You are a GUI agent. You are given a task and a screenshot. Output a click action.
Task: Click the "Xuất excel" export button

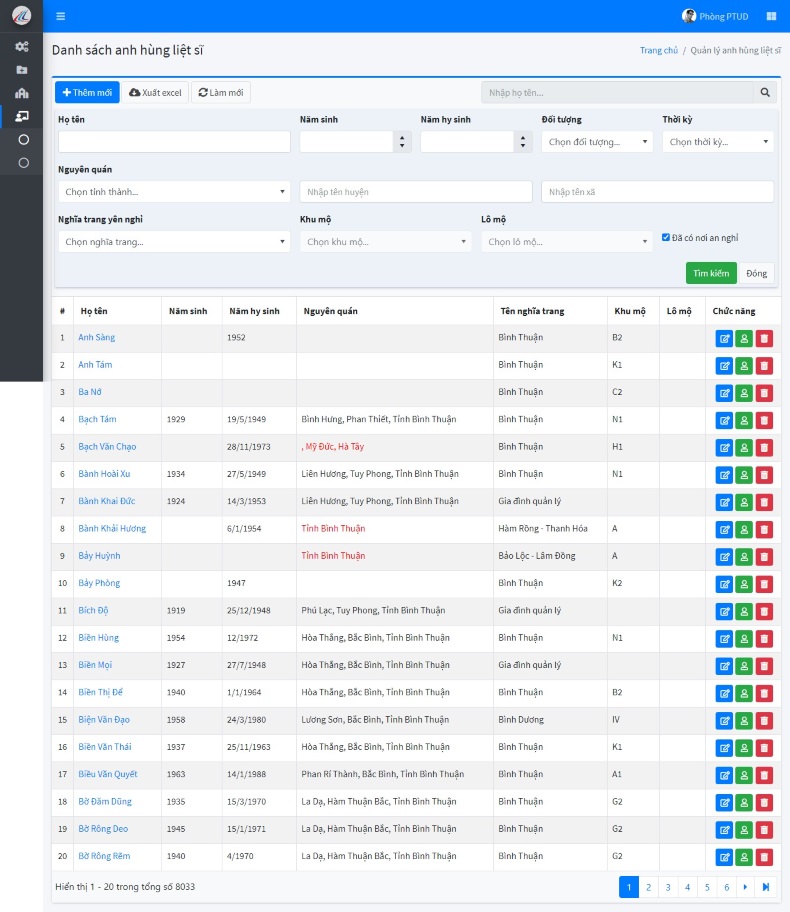tap(155, 92)
